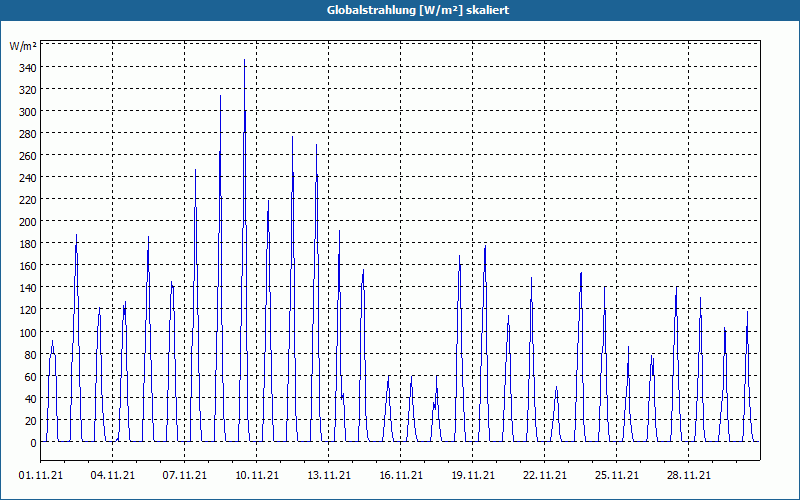Screen dimensions: 800x500
Task: Click the tallest peak of the radiation curve
Action: click(x=244, y=61)
